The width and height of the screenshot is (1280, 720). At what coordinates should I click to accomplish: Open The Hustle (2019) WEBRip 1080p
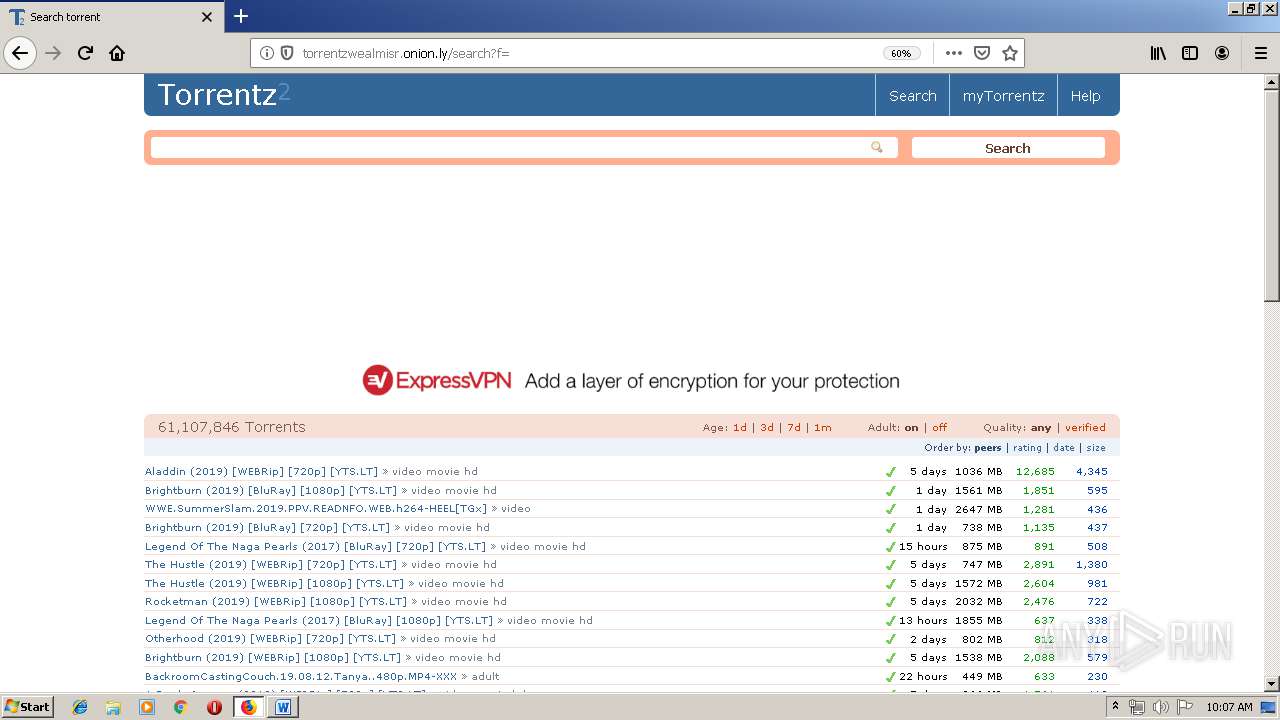click(x=275, y=583)
